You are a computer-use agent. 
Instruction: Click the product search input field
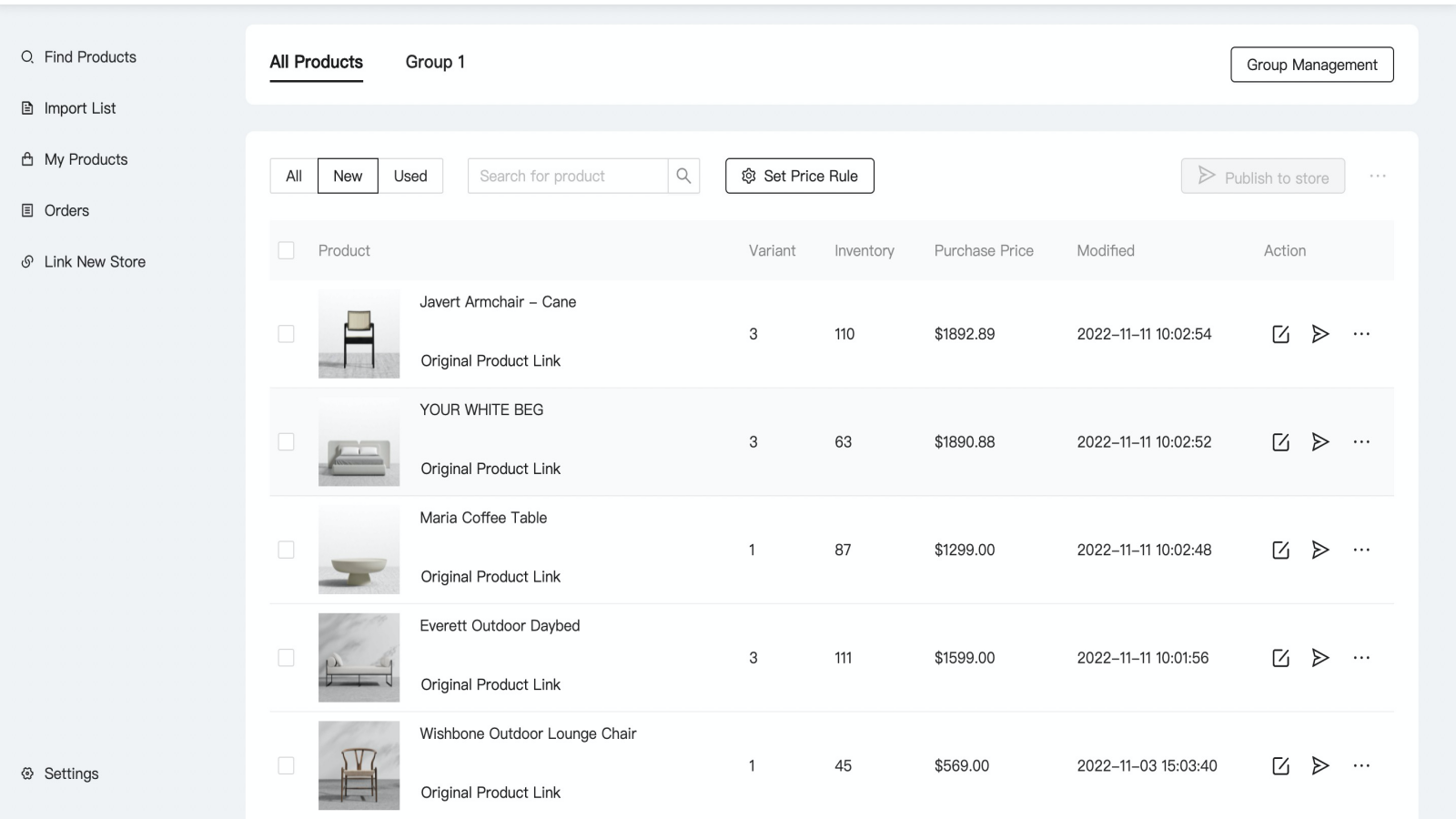tap(564, 176)
